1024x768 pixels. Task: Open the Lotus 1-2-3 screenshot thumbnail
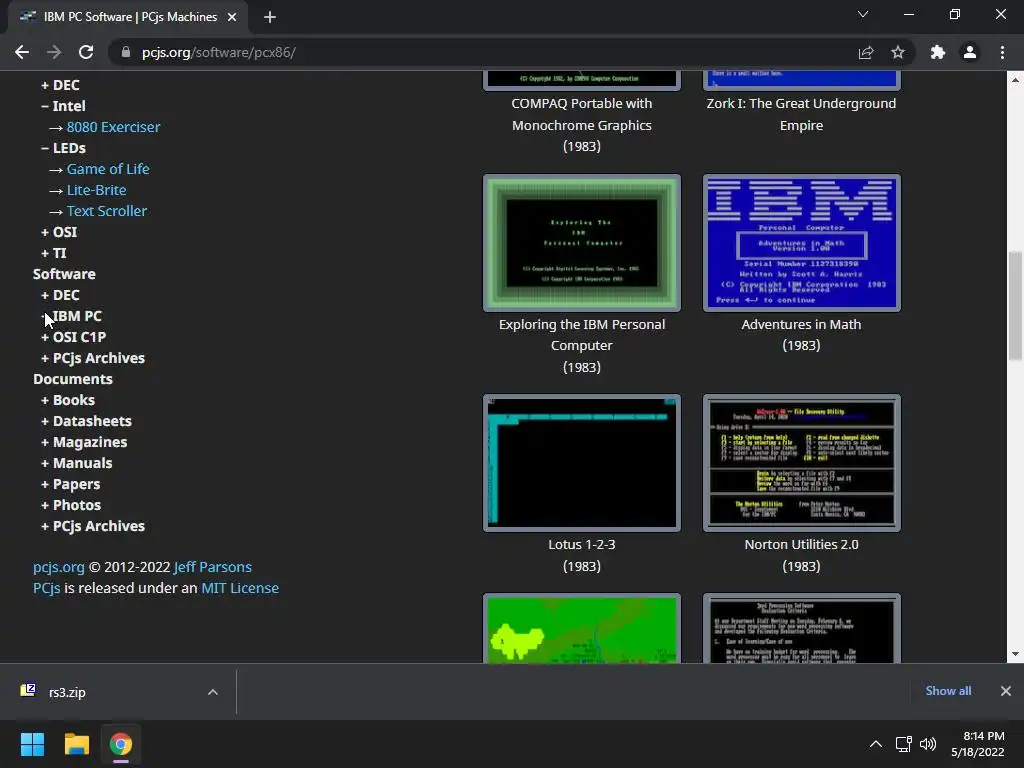pos(582,463)
